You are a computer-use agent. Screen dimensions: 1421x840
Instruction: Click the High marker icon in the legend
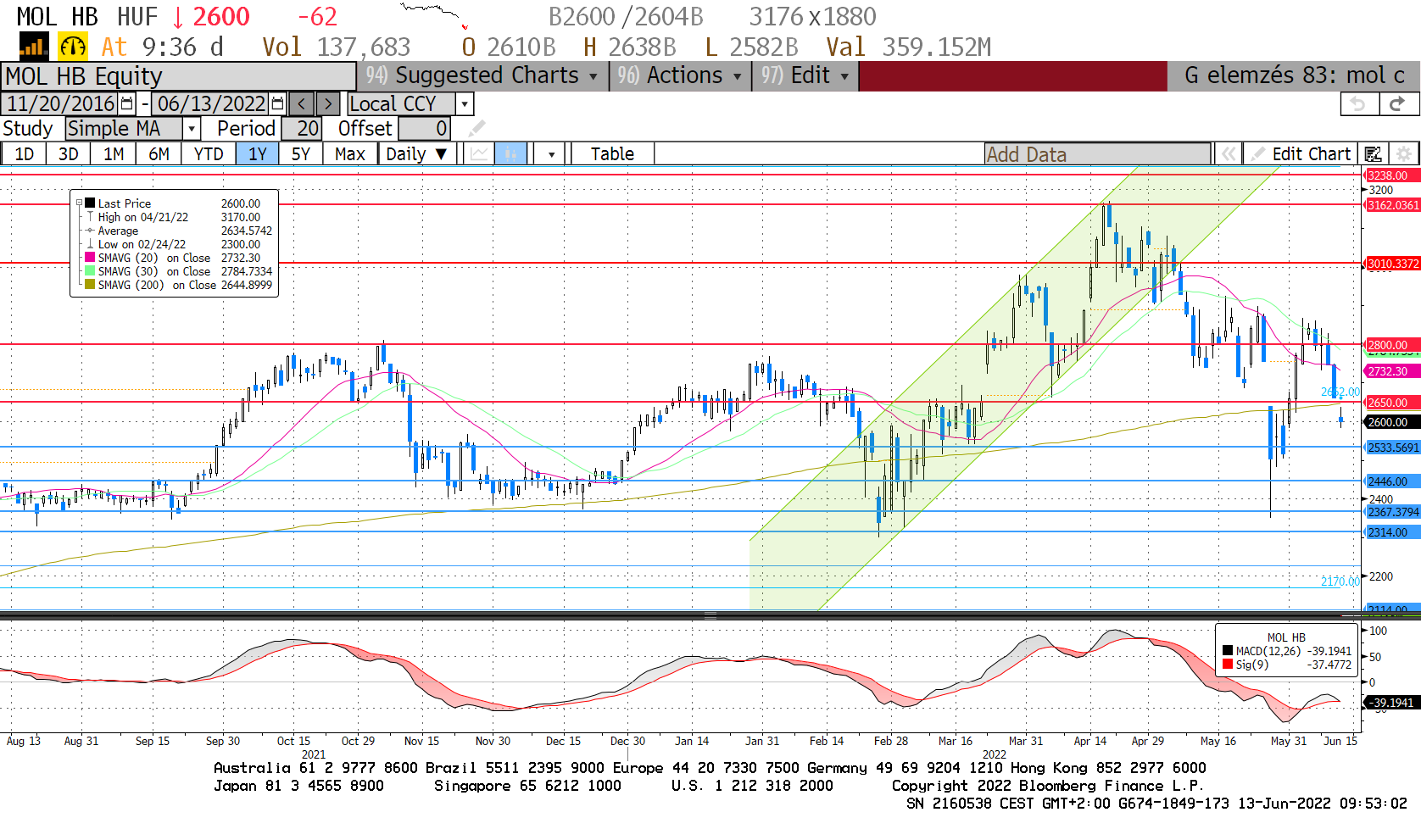tap(90, 217)
